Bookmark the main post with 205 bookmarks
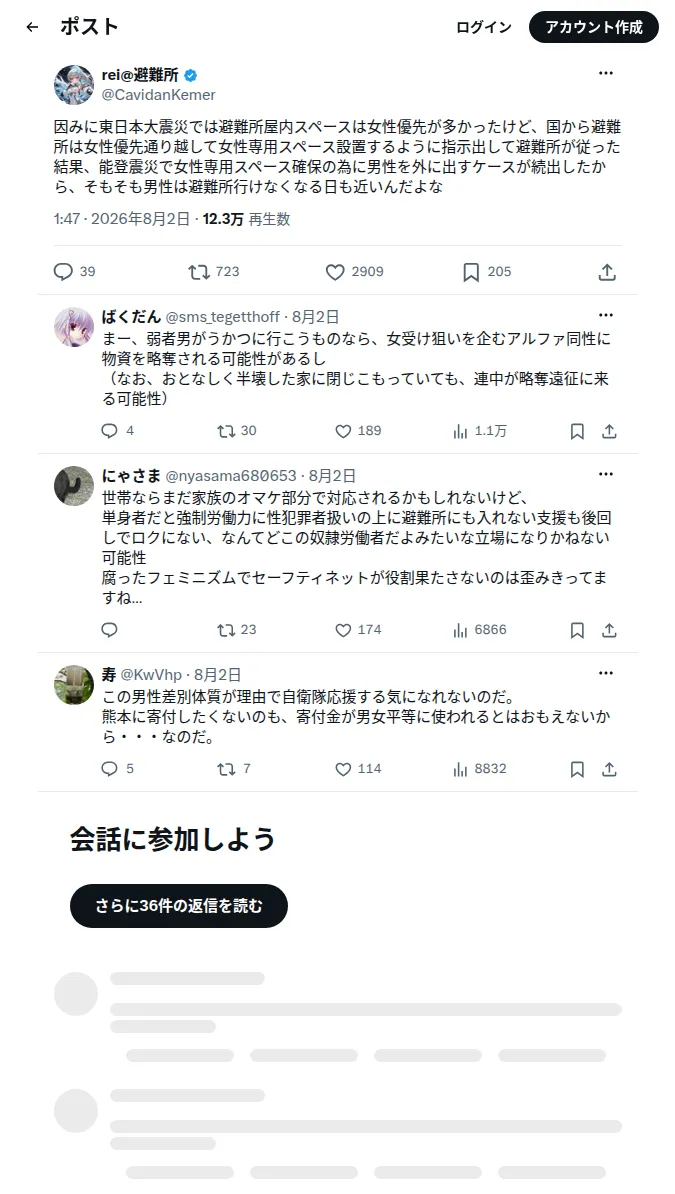This screenshot has height=1194, width=675. coord(471,272)
